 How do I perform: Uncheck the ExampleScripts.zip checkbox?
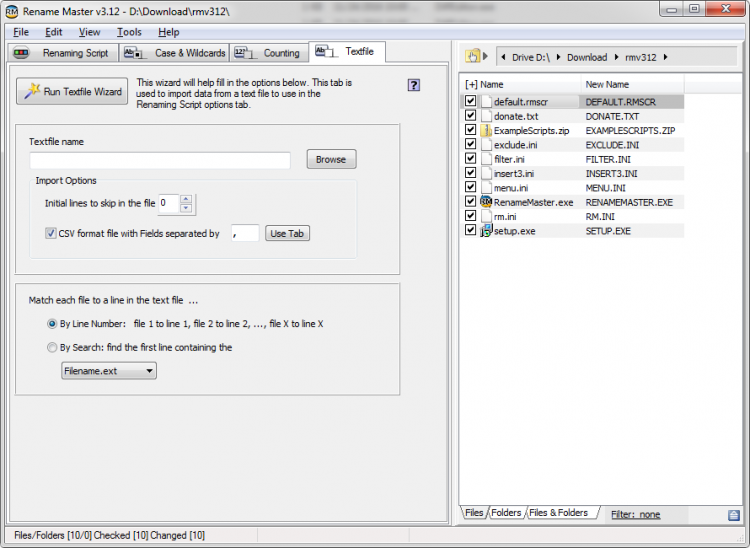pos(470,130)
